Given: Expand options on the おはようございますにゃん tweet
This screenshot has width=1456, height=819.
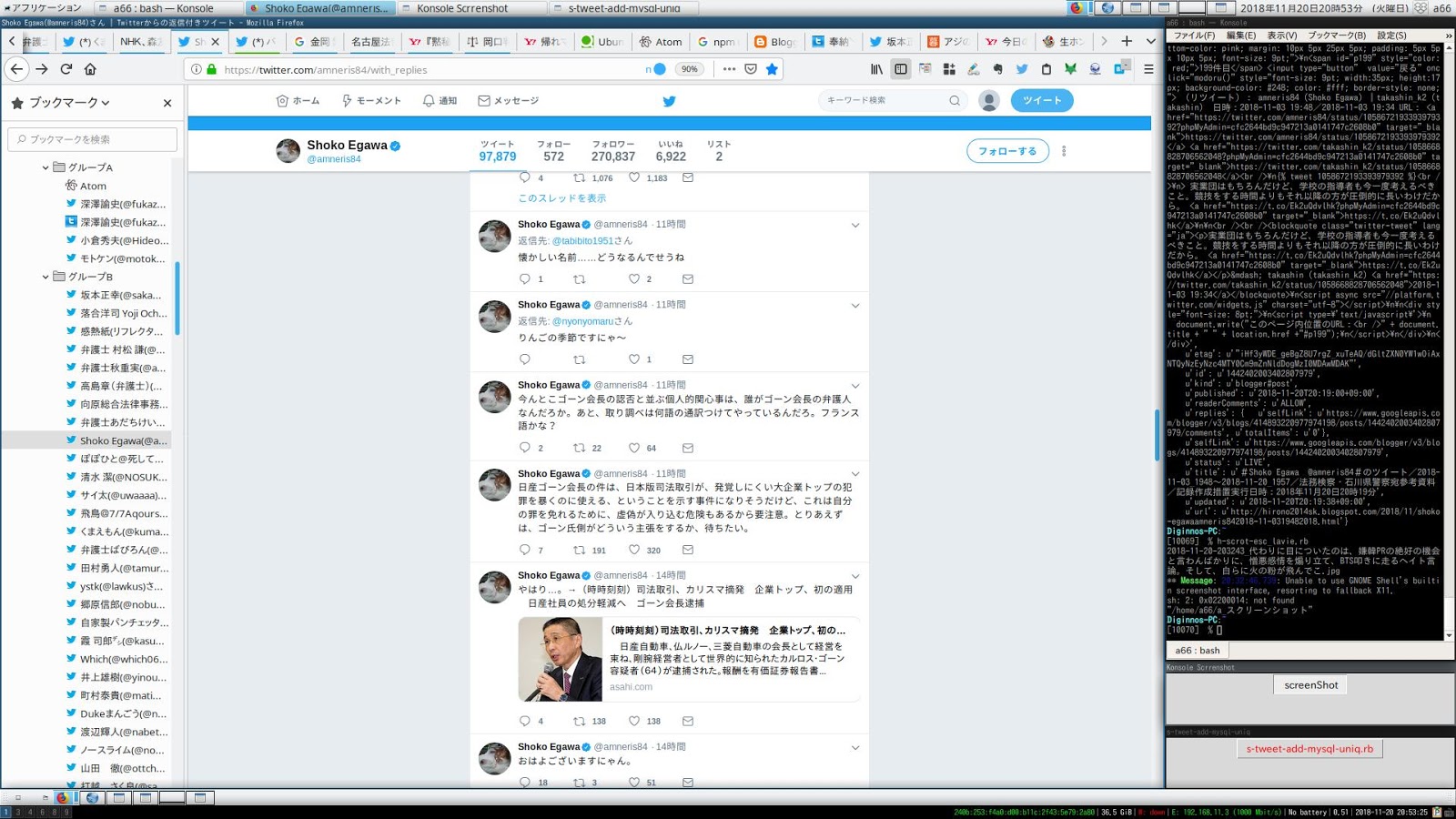Looking at the screenshot, I should click(x=855, y=747).
